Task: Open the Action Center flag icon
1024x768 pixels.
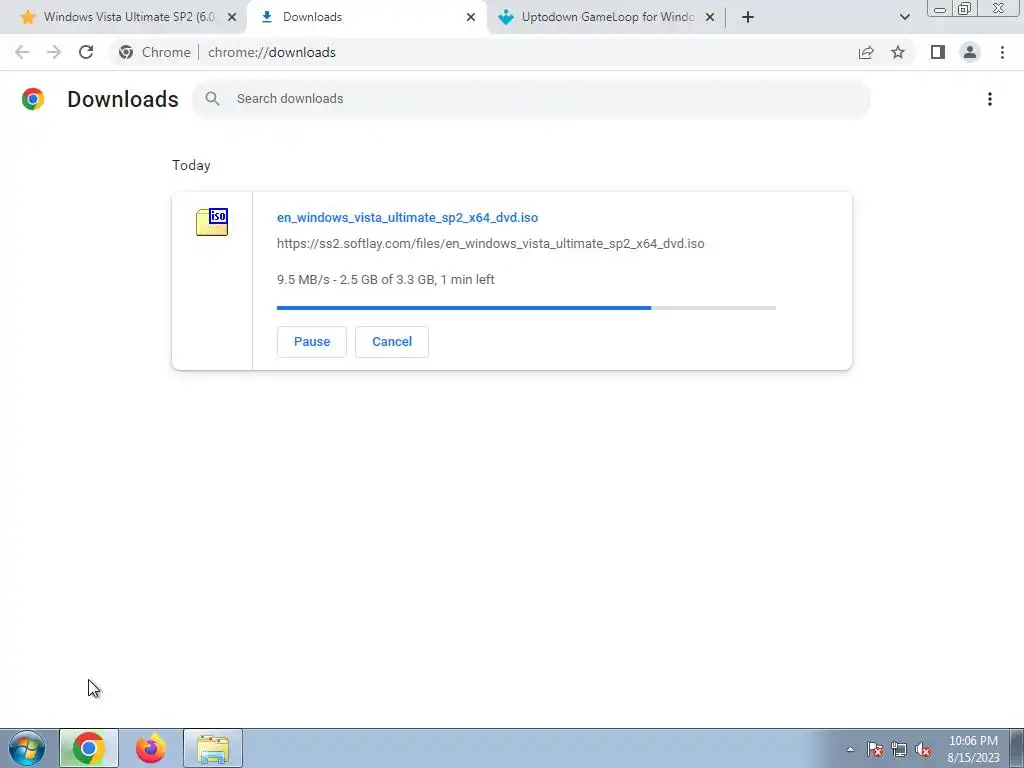Action: (874, 749)
